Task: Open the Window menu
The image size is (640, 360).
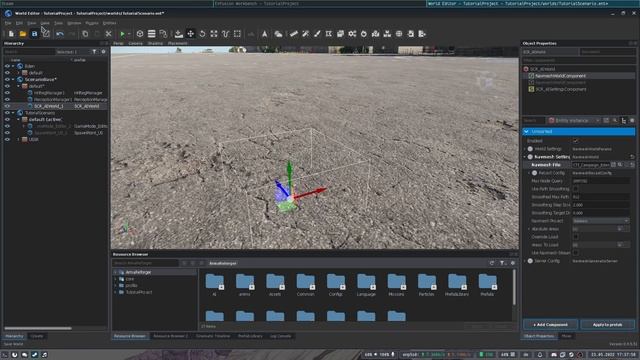Action: click(x=74, y=23)
